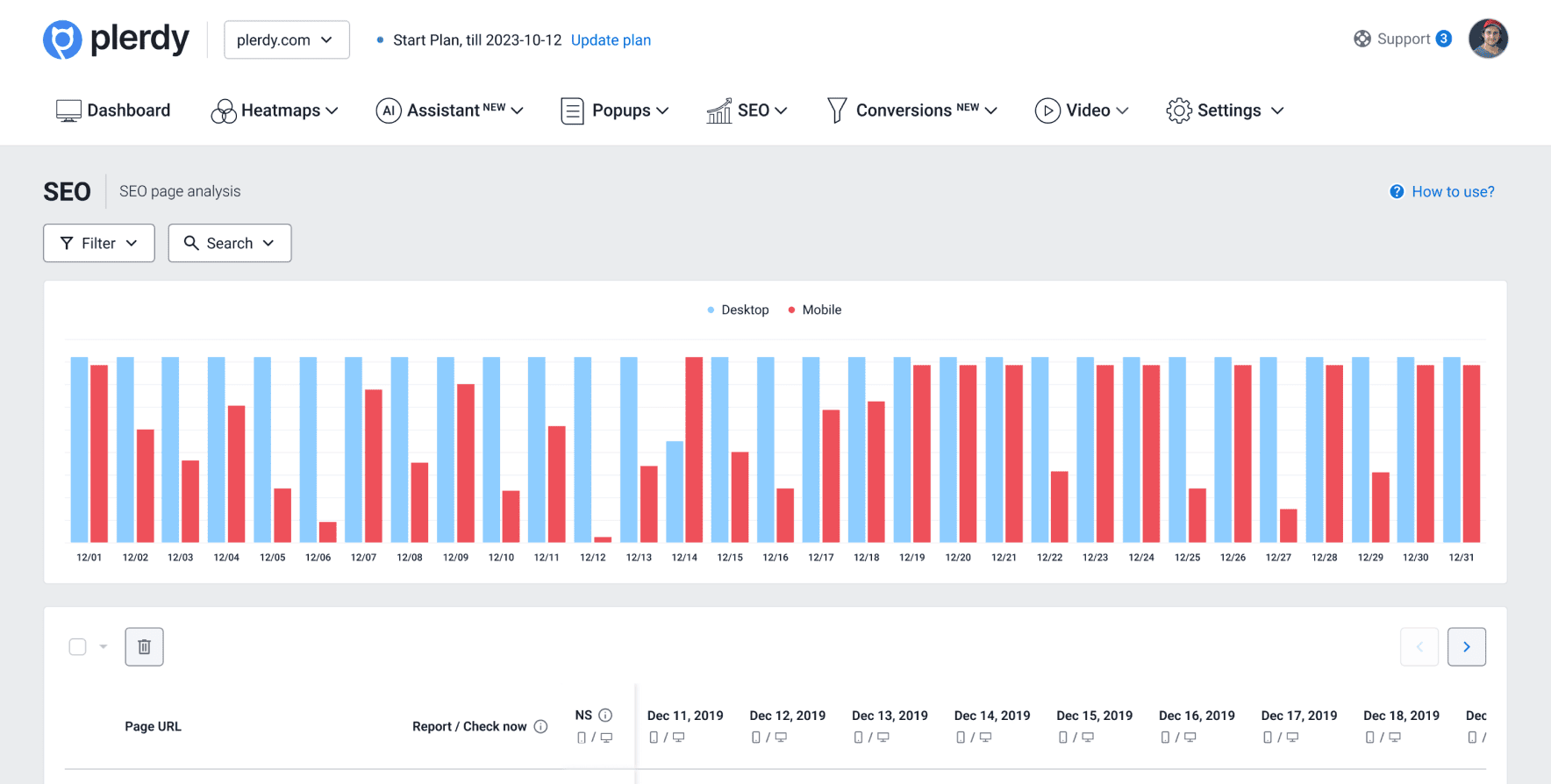Toggle Desktop series in chart legend
The width and height of the screenshot is (1551, 784).
(738, 310)
